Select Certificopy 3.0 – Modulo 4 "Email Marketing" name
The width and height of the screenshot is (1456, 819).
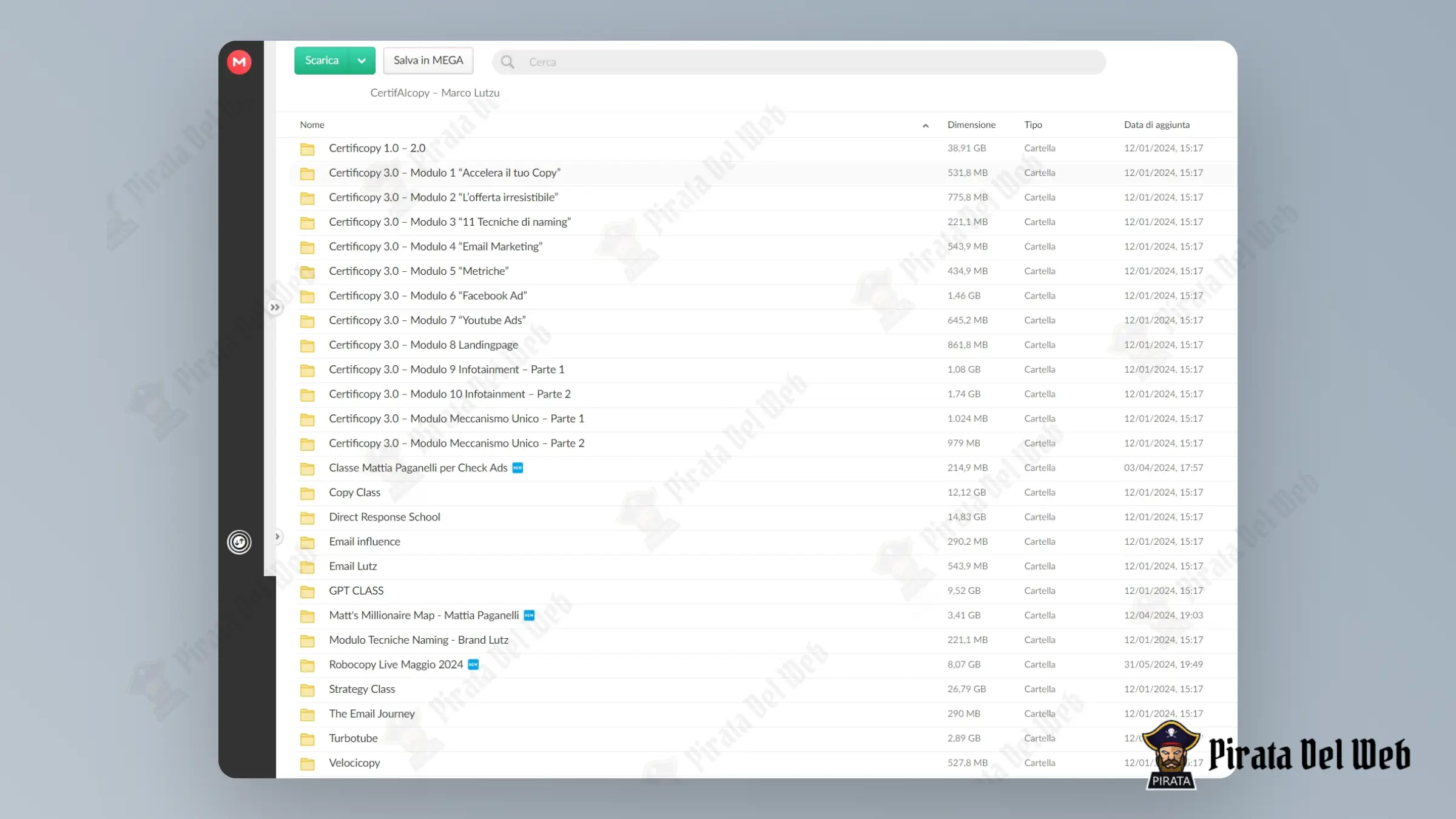pyautogui.click(x=436, y=246)
